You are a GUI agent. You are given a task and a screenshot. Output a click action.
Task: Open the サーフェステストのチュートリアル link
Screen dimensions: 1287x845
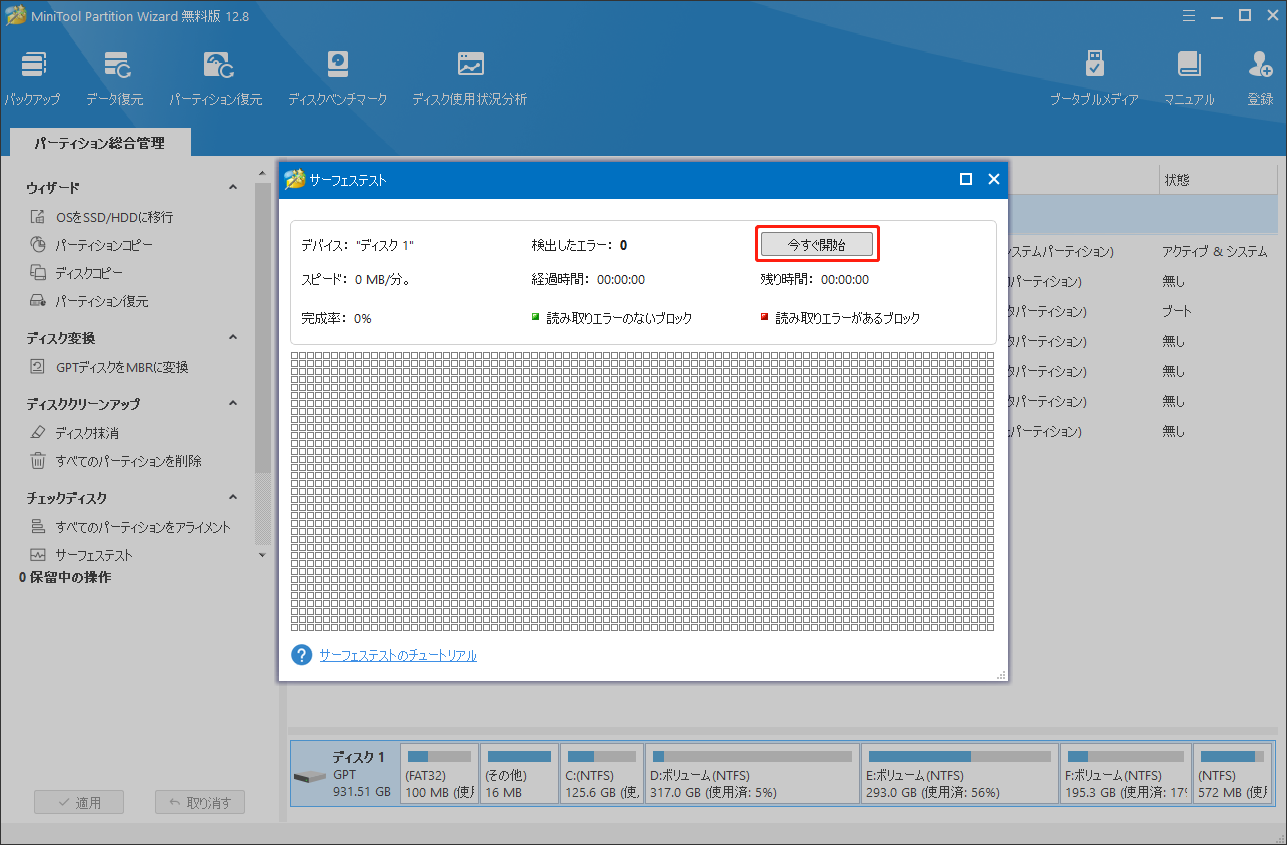(x=398, y=655)
